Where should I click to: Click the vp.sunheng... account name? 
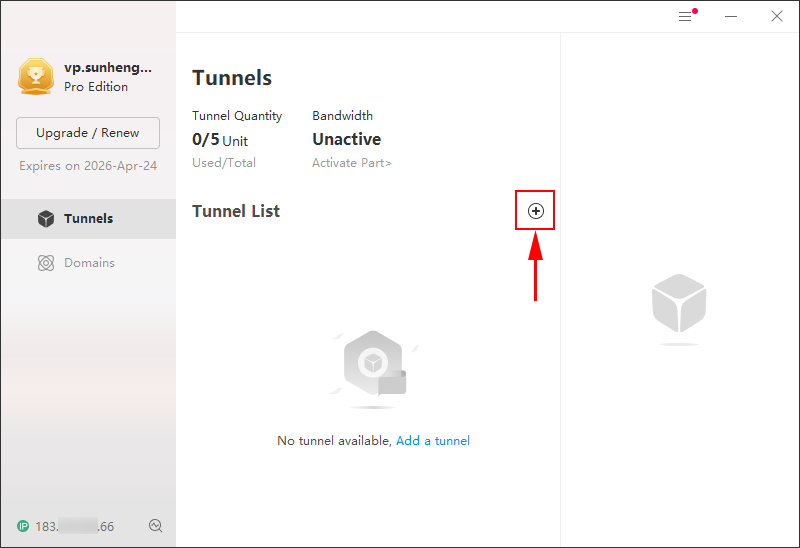point(108,67)
